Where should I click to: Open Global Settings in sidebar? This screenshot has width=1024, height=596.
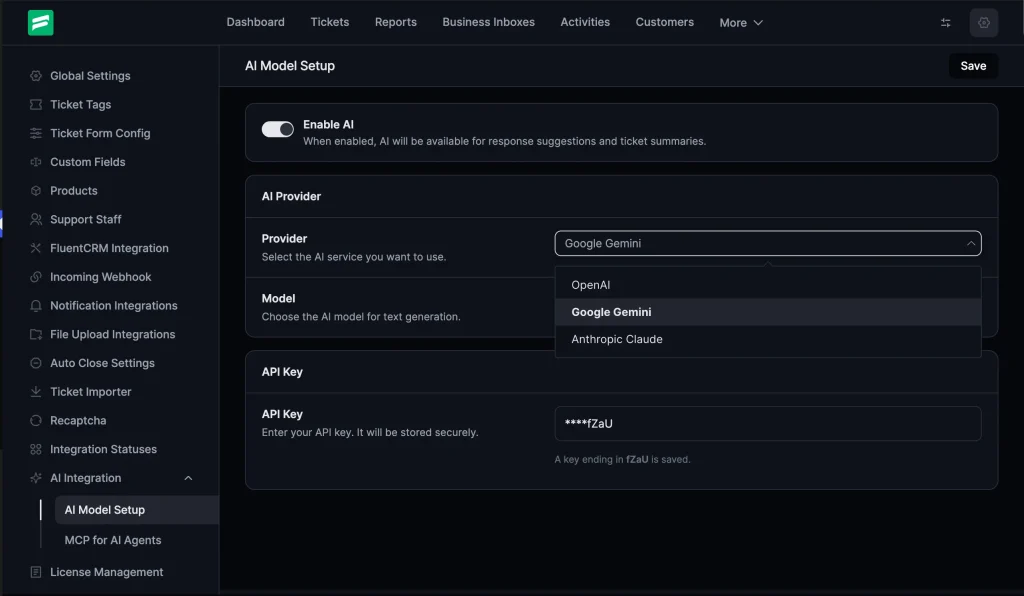click(90, 76)
